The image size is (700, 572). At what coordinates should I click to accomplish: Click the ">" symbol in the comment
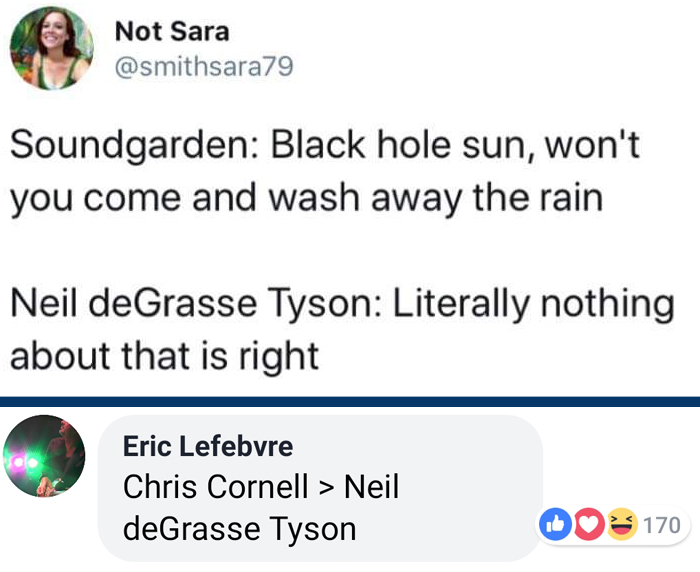point(326,487)
